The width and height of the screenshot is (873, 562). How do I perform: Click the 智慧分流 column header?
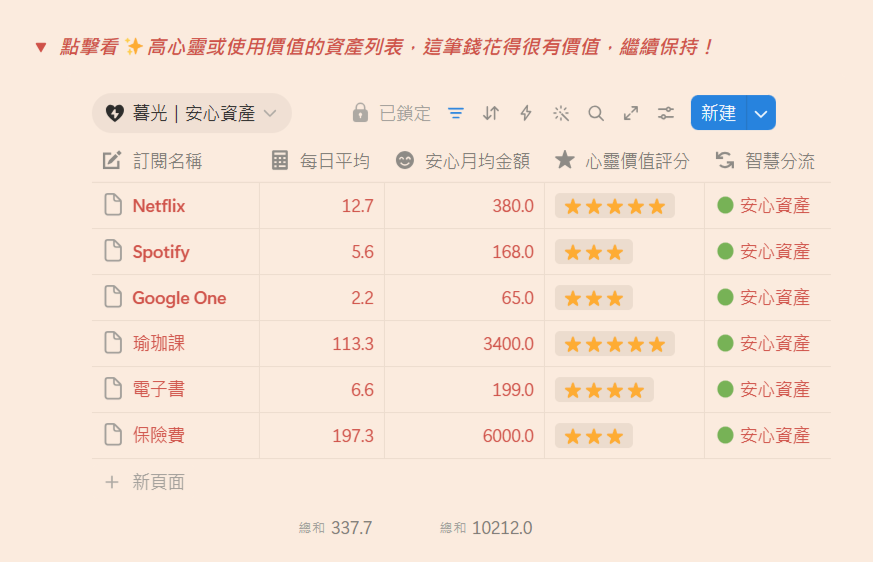[x=767, y=161]
